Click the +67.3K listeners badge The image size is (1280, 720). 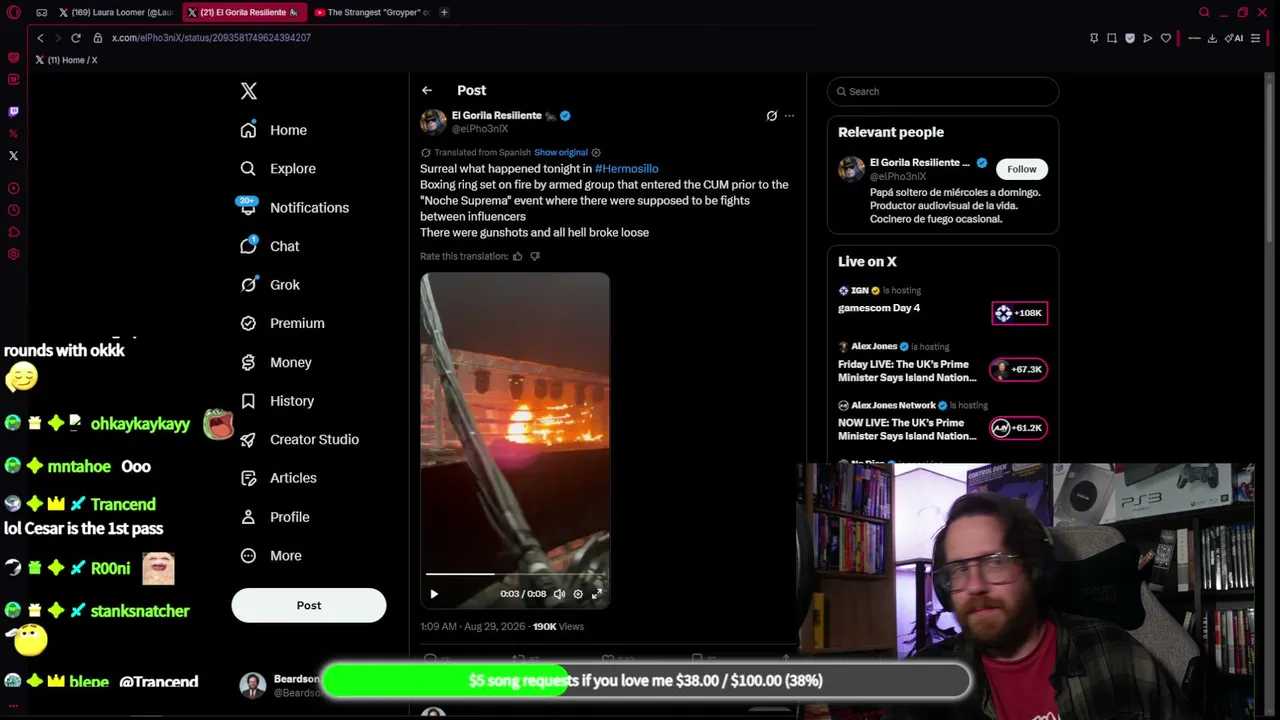pos(1019,370)
